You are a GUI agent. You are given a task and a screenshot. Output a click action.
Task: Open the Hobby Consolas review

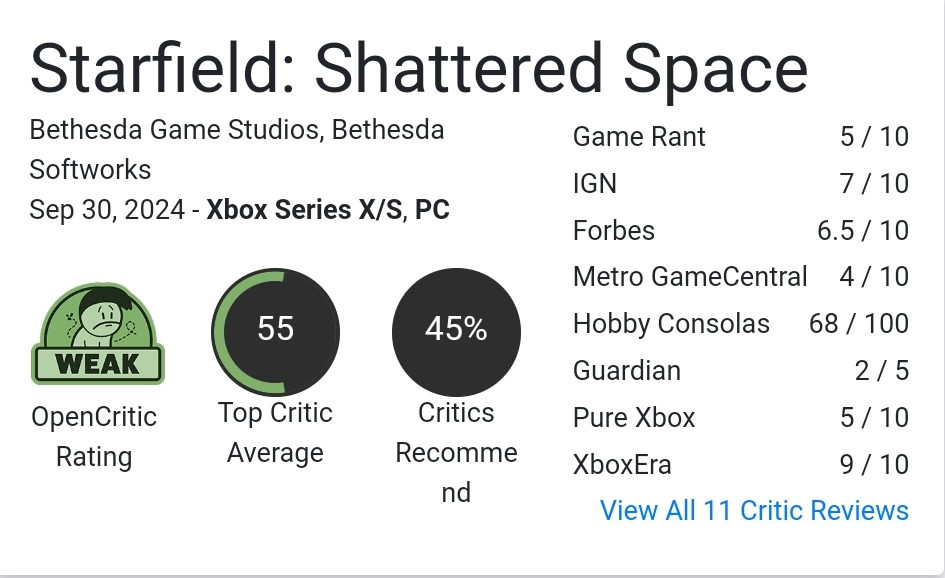pyautogui.click(x=671, y=324)
